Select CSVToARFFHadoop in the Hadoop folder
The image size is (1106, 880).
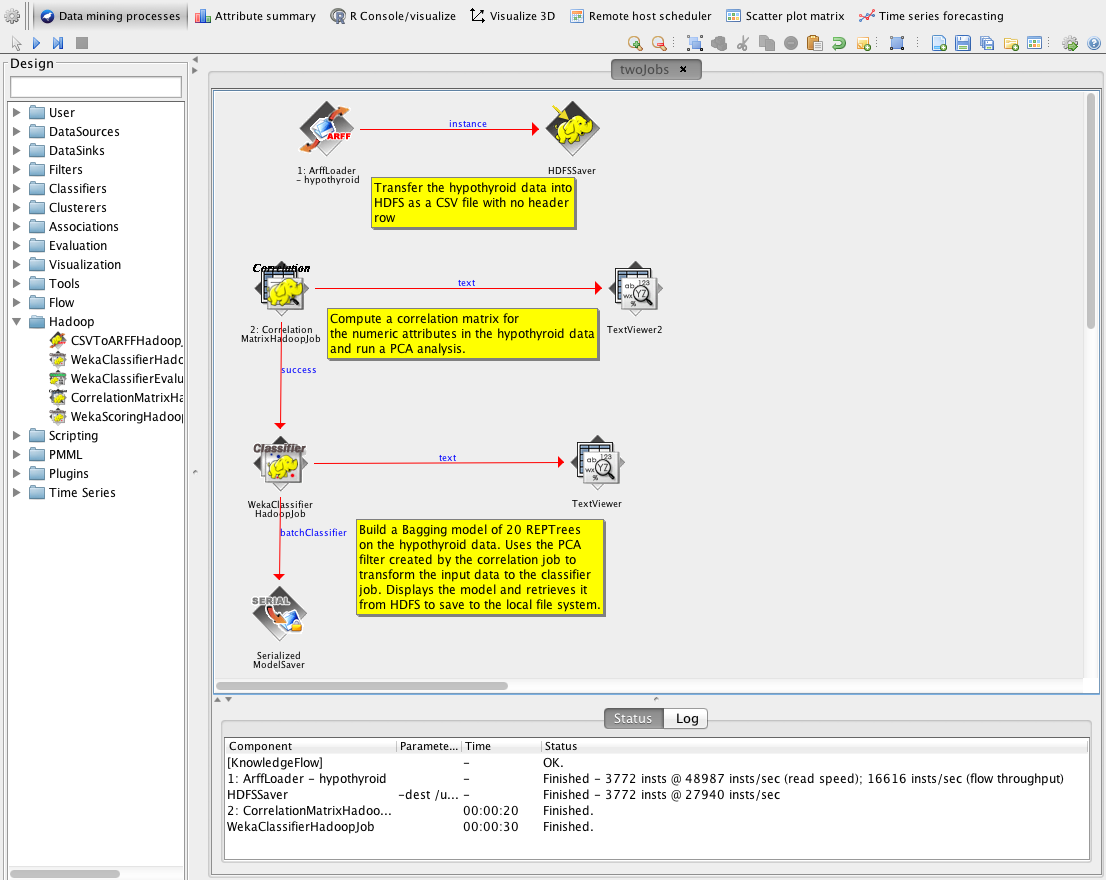coord(116,341)
